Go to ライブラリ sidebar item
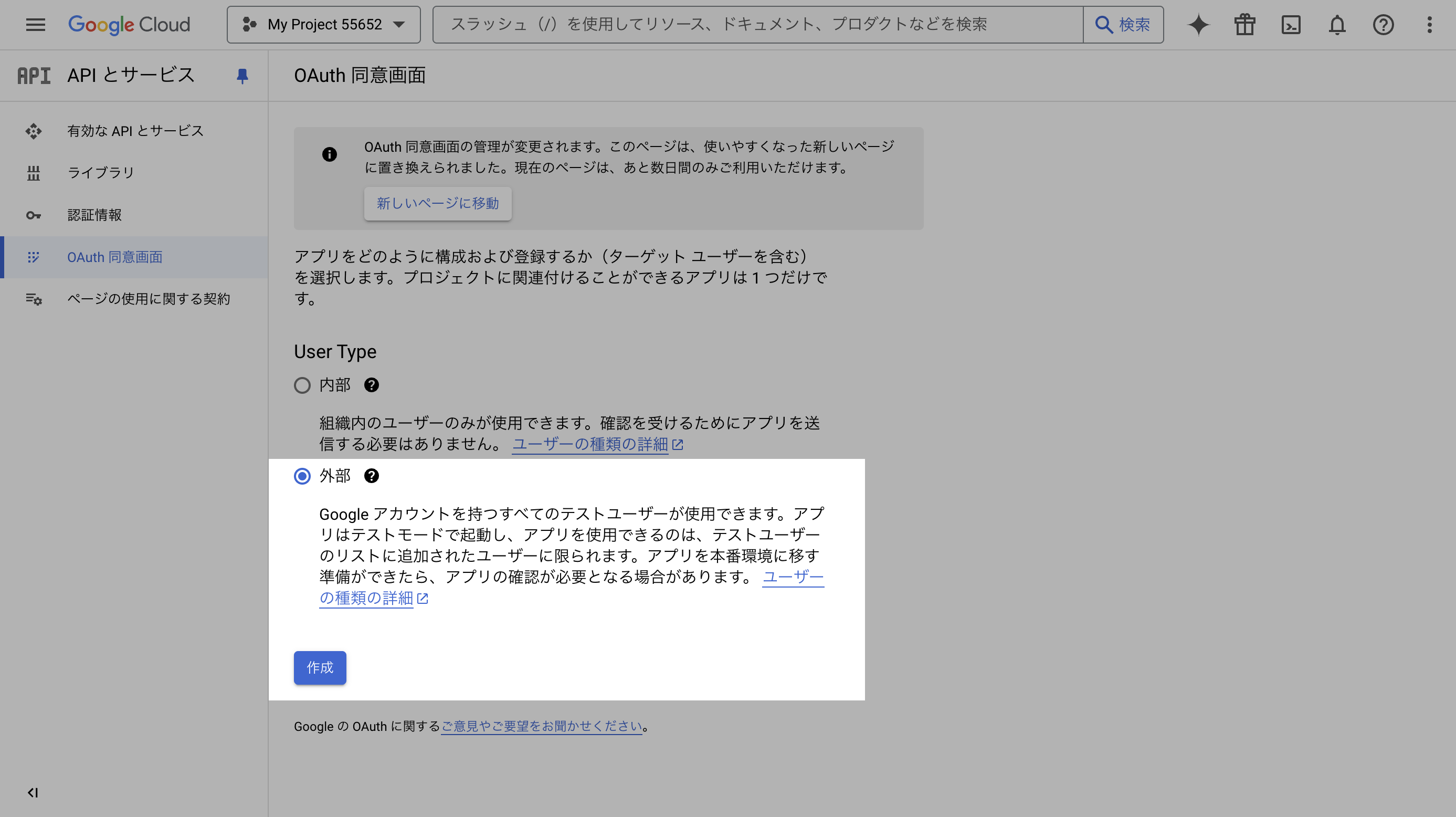Image resolution: width=1456 pixels, height=817 pixels. coord(101,172)
